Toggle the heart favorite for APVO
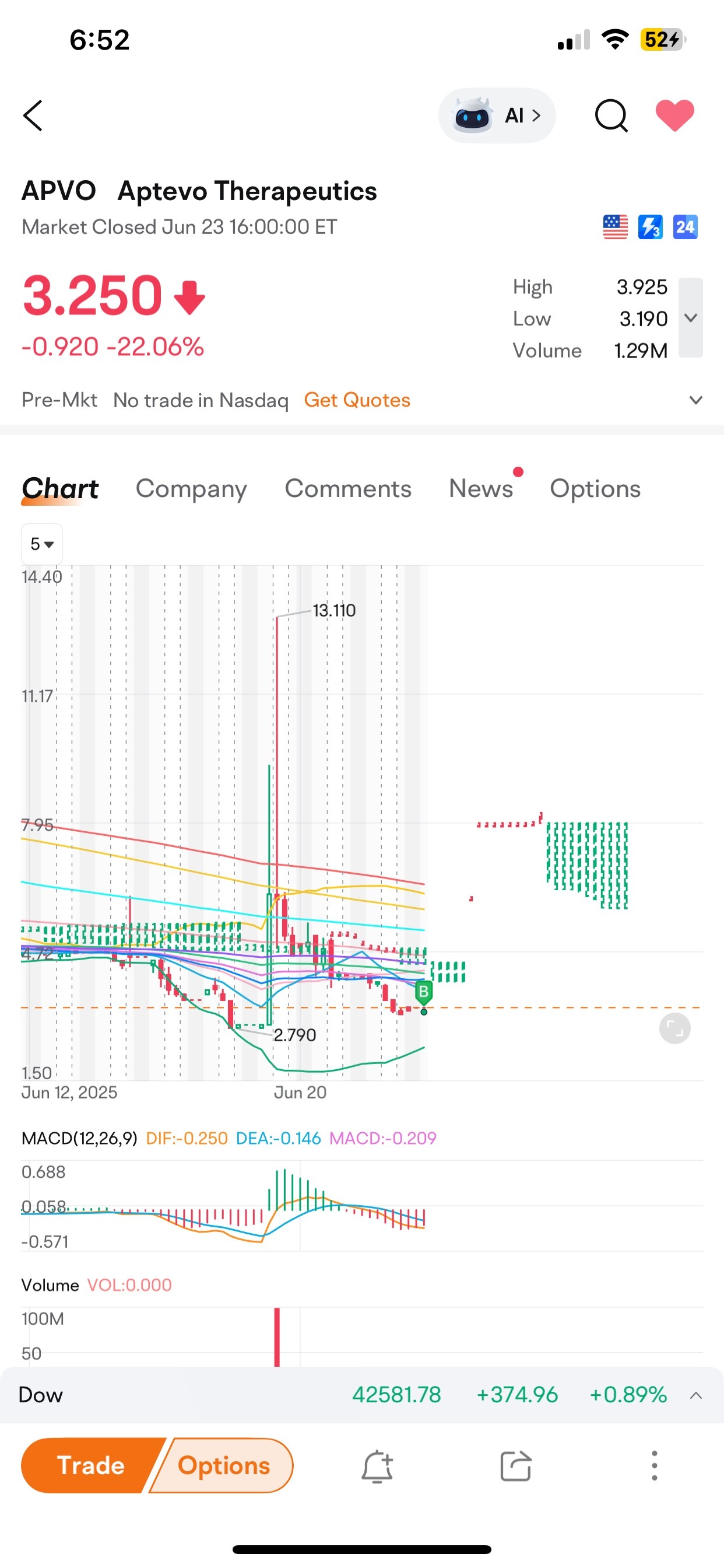Viewport: 724px width, 1568px height. 674,115
